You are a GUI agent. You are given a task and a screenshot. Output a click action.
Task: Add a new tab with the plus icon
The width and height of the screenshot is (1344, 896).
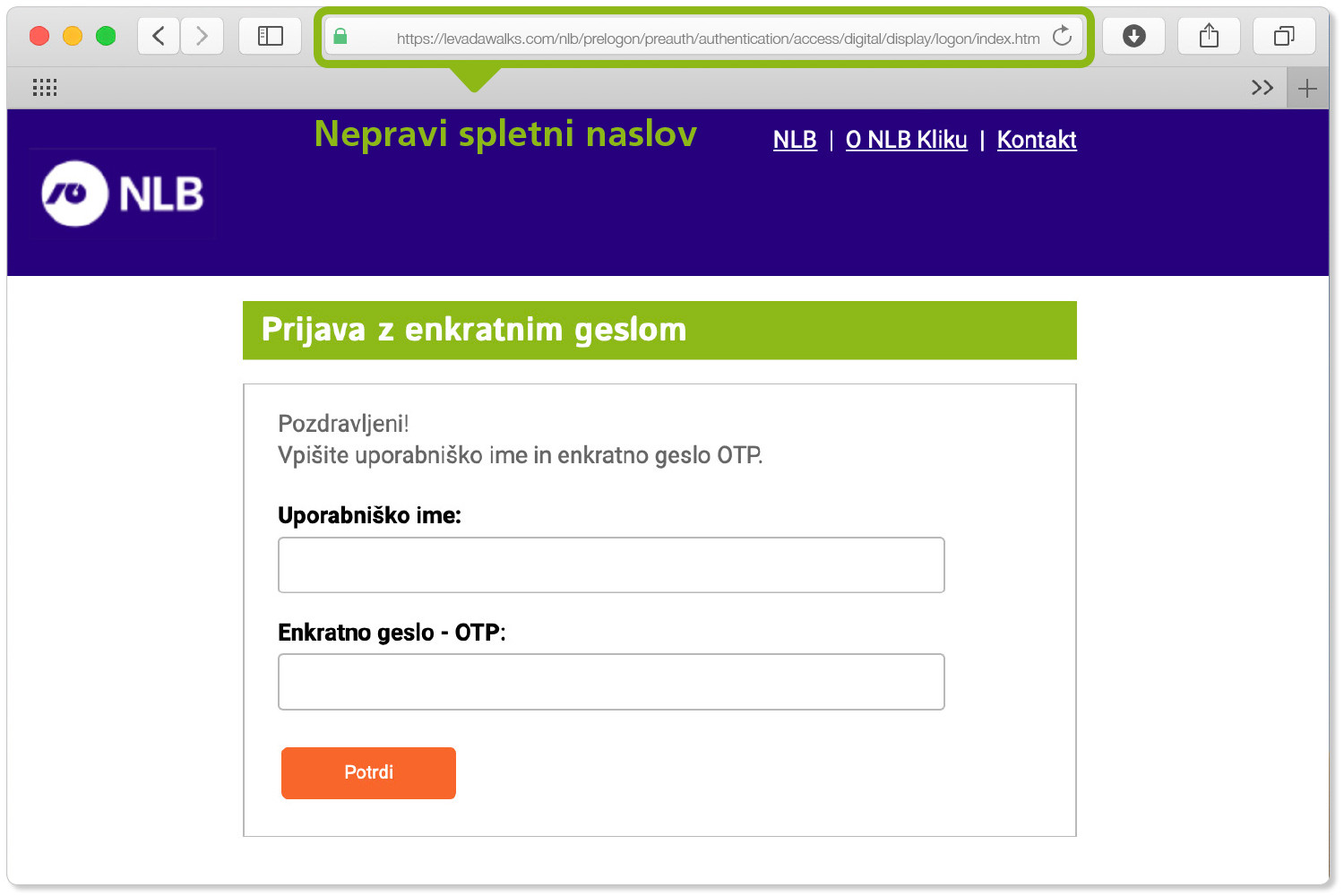tap(1307, 88)
